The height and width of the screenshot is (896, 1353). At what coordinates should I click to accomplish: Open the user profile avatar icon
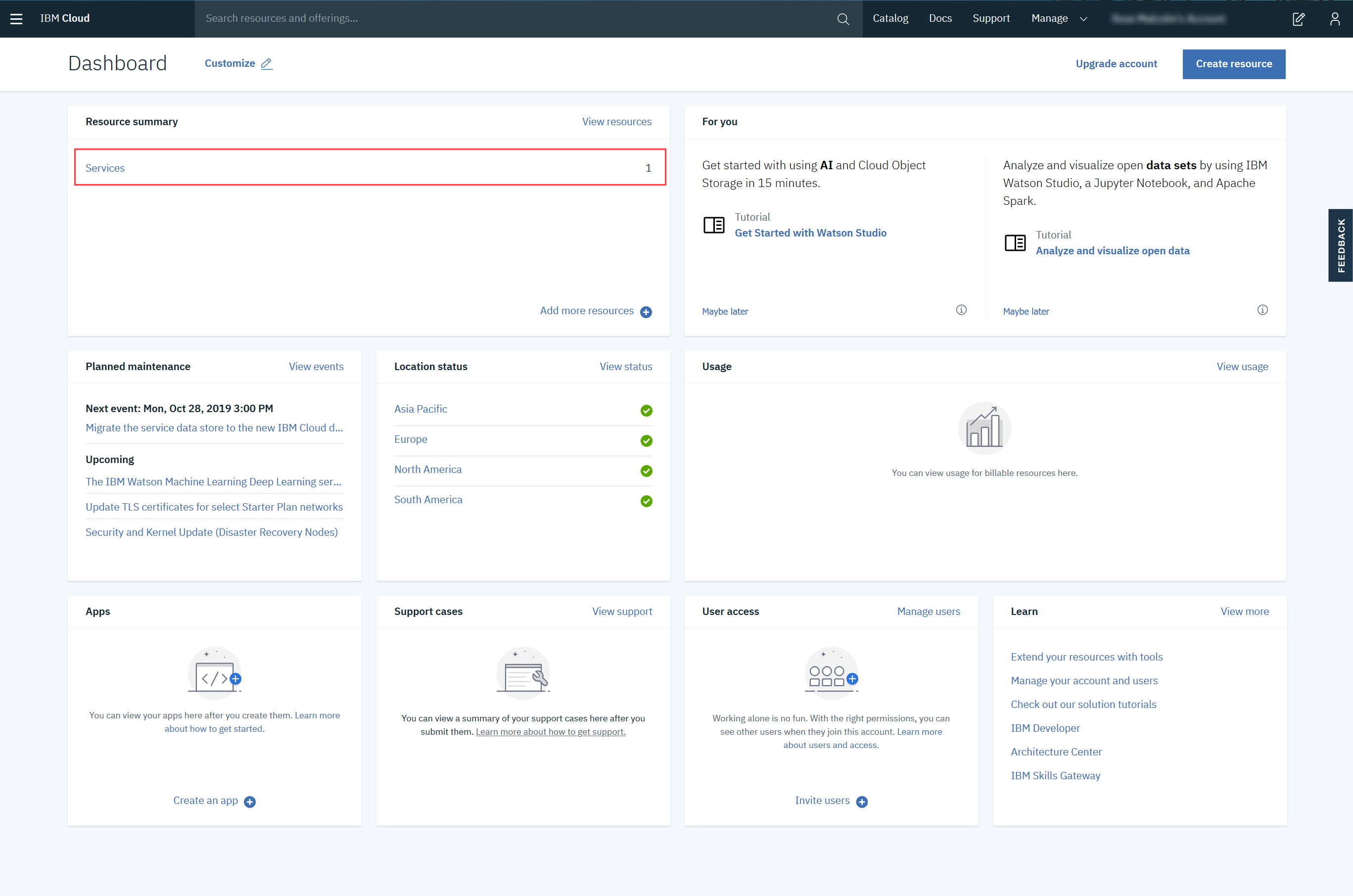click(x=1335, y=19)
